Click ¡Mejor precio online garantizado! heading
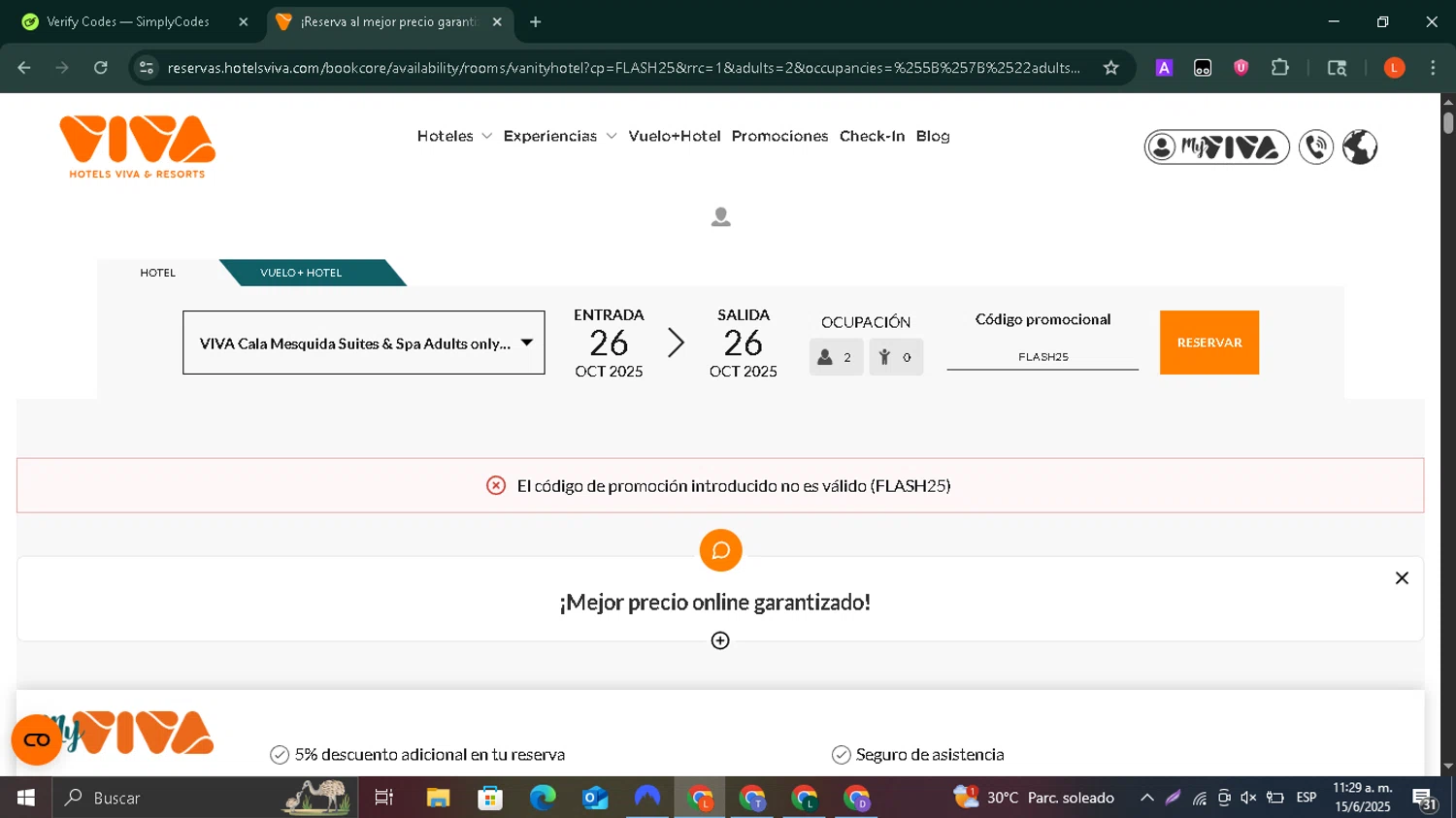Viewport: 1456px width, 818px height. (x=715, y=603)
